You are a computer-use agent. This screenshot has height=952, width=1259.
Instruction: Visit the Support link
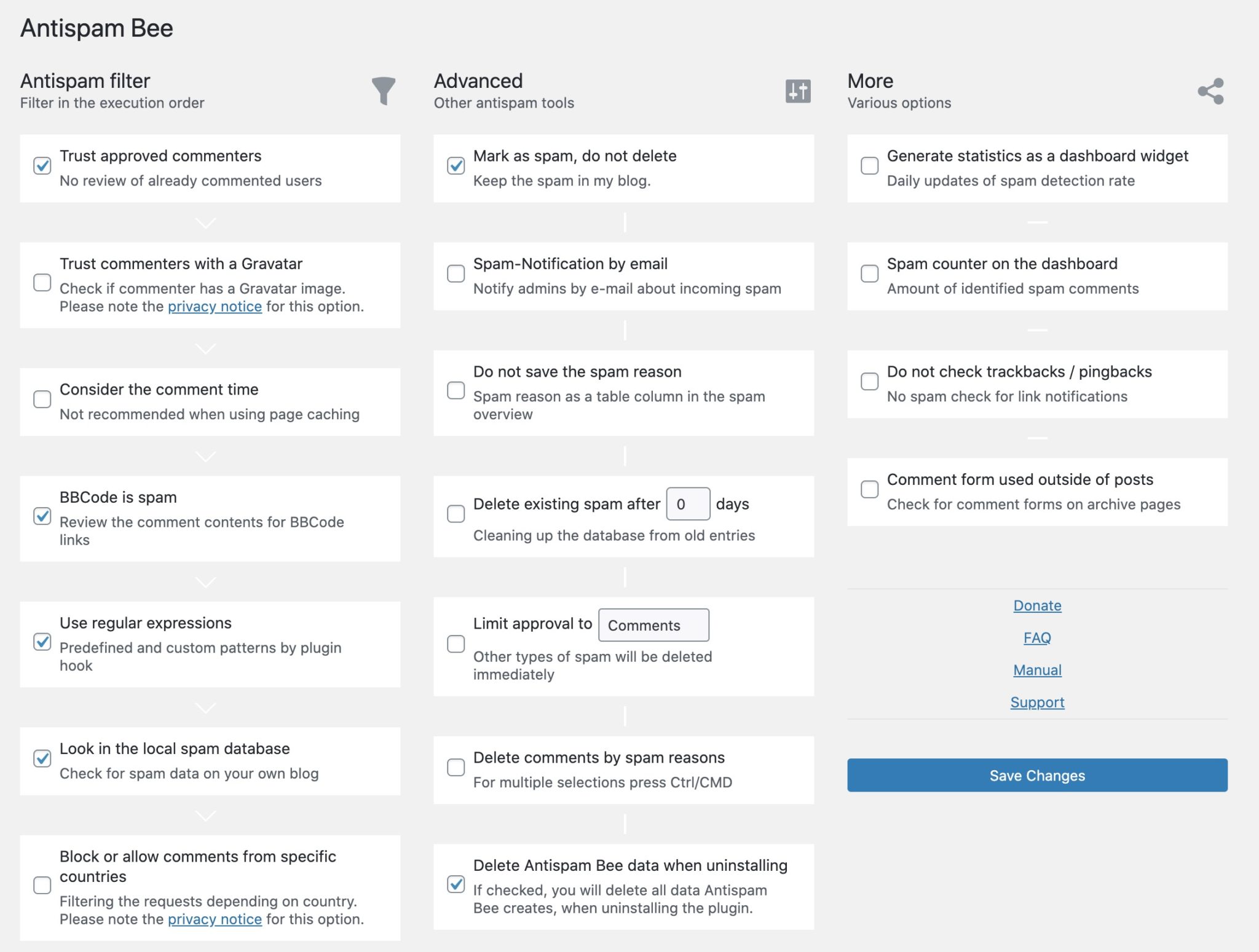[x=1037, y=702]
